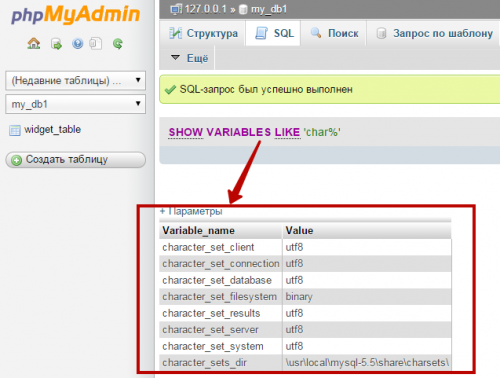This screenshot has width=500, height=378.
Task: Open the Недавние таблицы dropdown
Action: point(75,80)
